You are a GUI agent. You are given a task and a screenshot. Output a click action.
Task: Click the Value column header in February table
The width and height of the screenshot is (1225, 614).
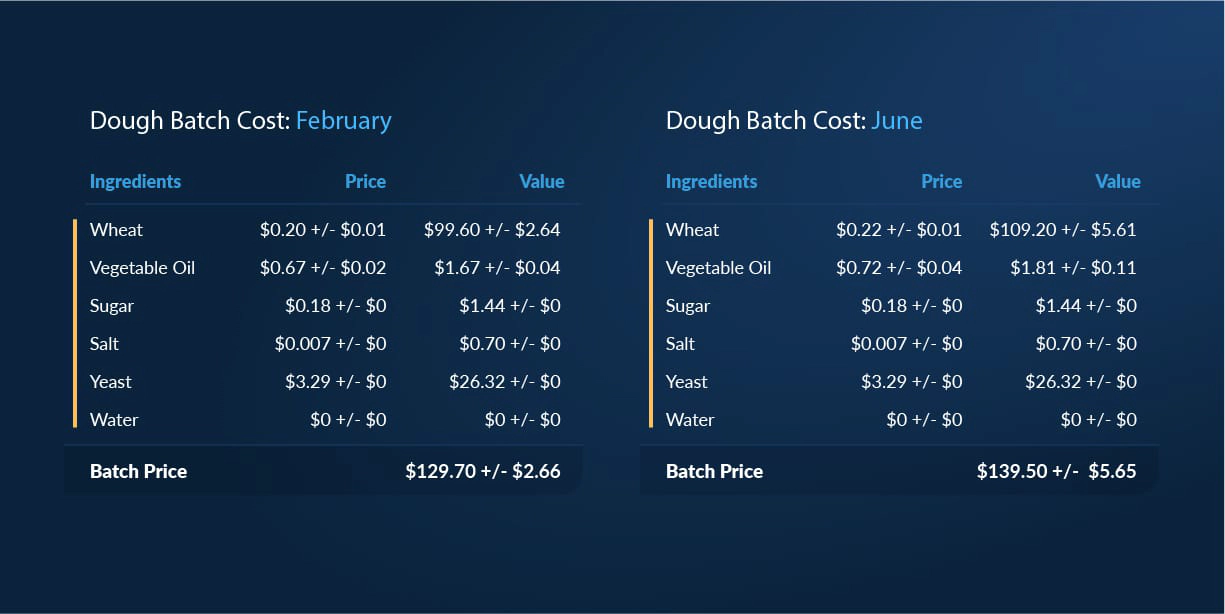coord(541,181)
